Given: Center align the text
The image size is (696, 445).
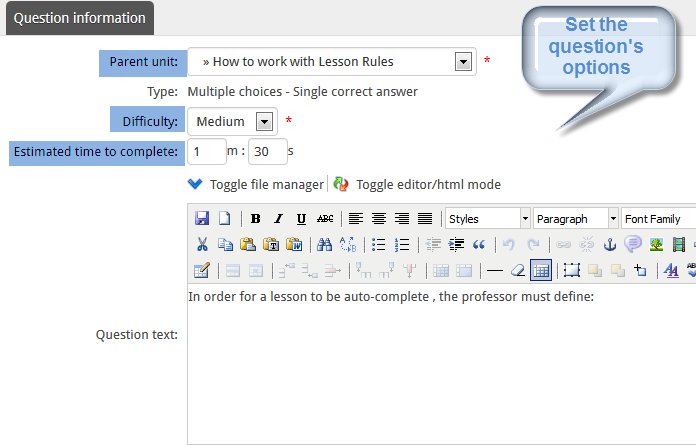Looking at the screenshot, I should click(379, 218).
